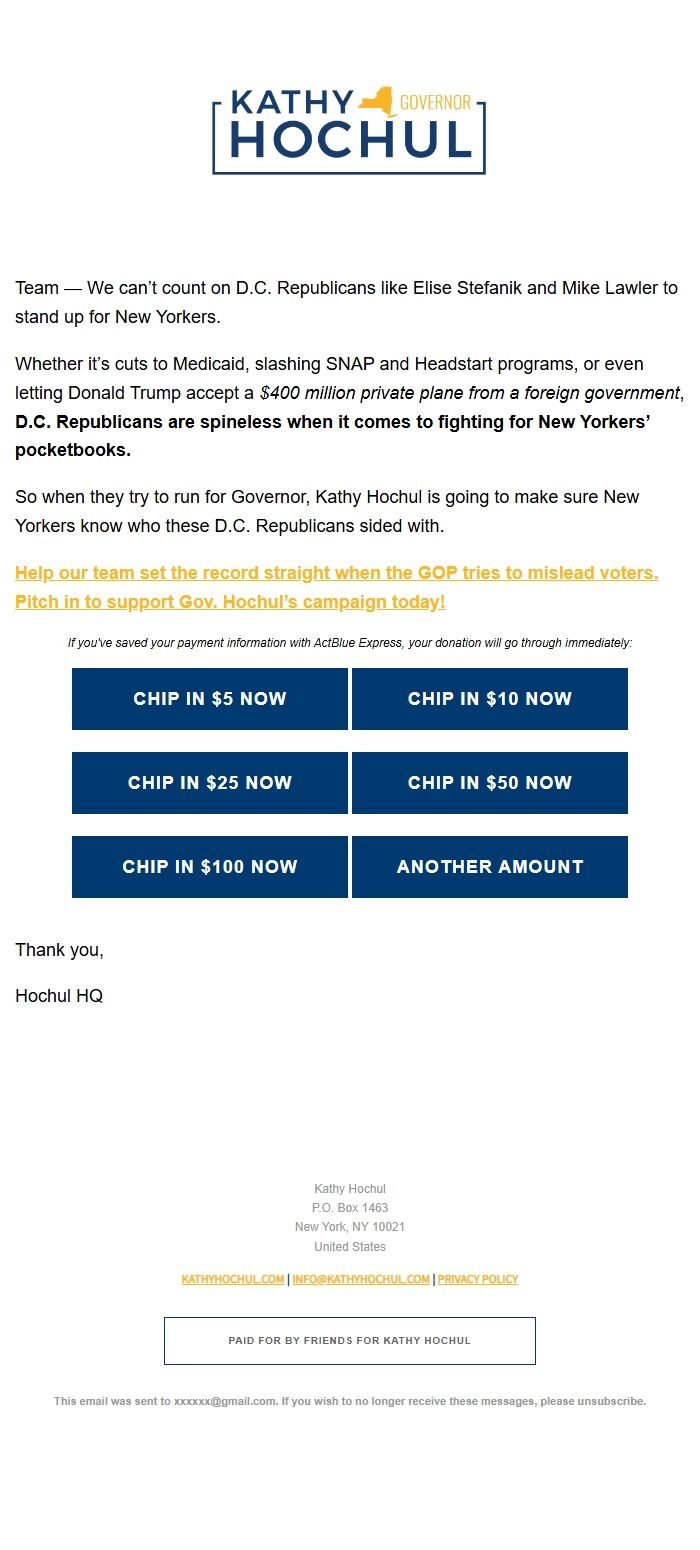Click the unsubscribe link in the footer
The image size is (700, 1550).
point(610,1402)
